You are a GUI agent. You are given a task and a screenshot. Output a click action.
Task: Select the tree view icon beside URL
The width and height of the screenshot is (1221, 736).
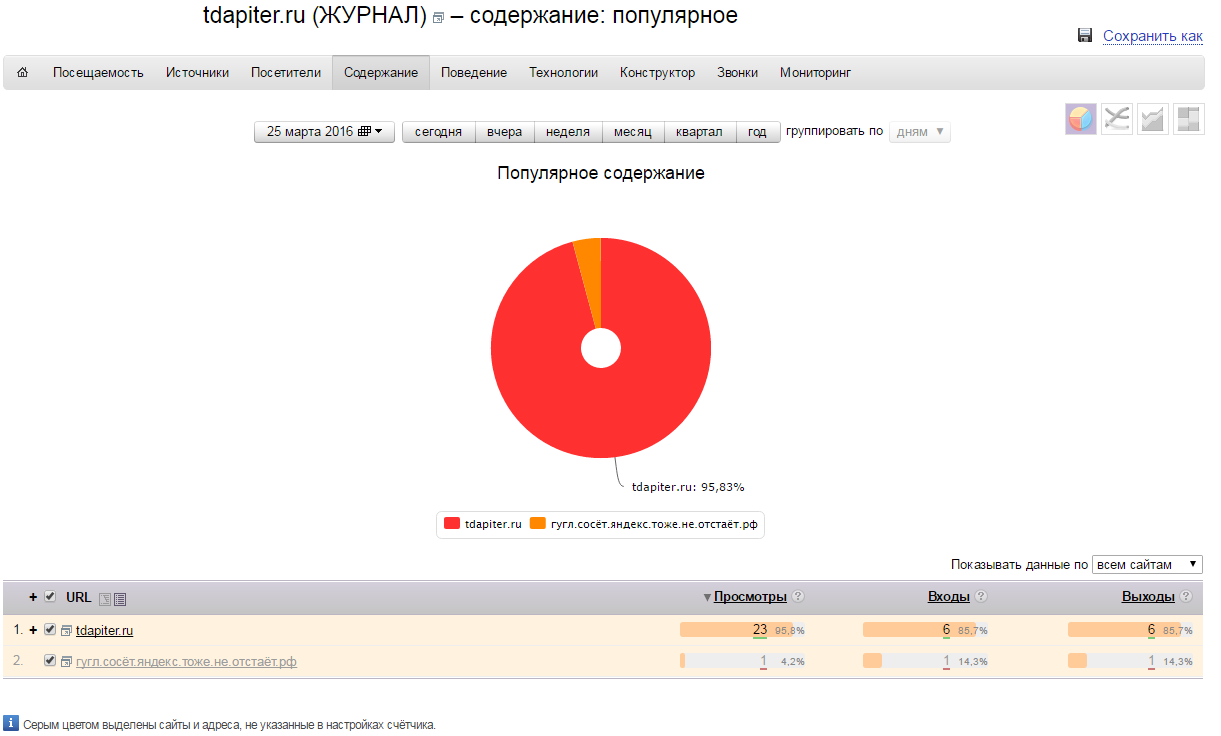[x=105, y=599]
